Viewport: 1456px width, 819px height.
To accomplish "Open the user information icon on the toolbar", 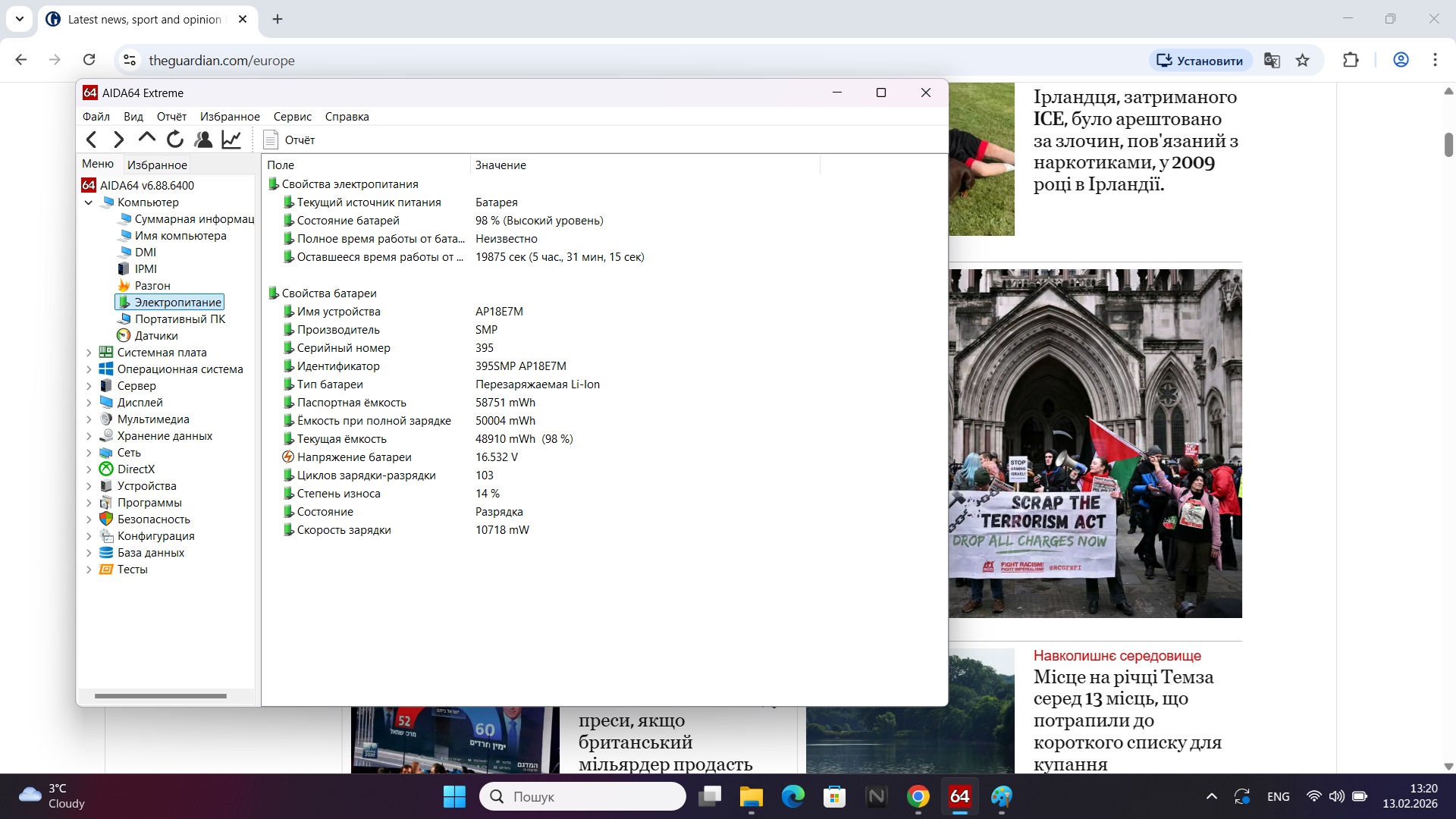I will coord(202,139).
